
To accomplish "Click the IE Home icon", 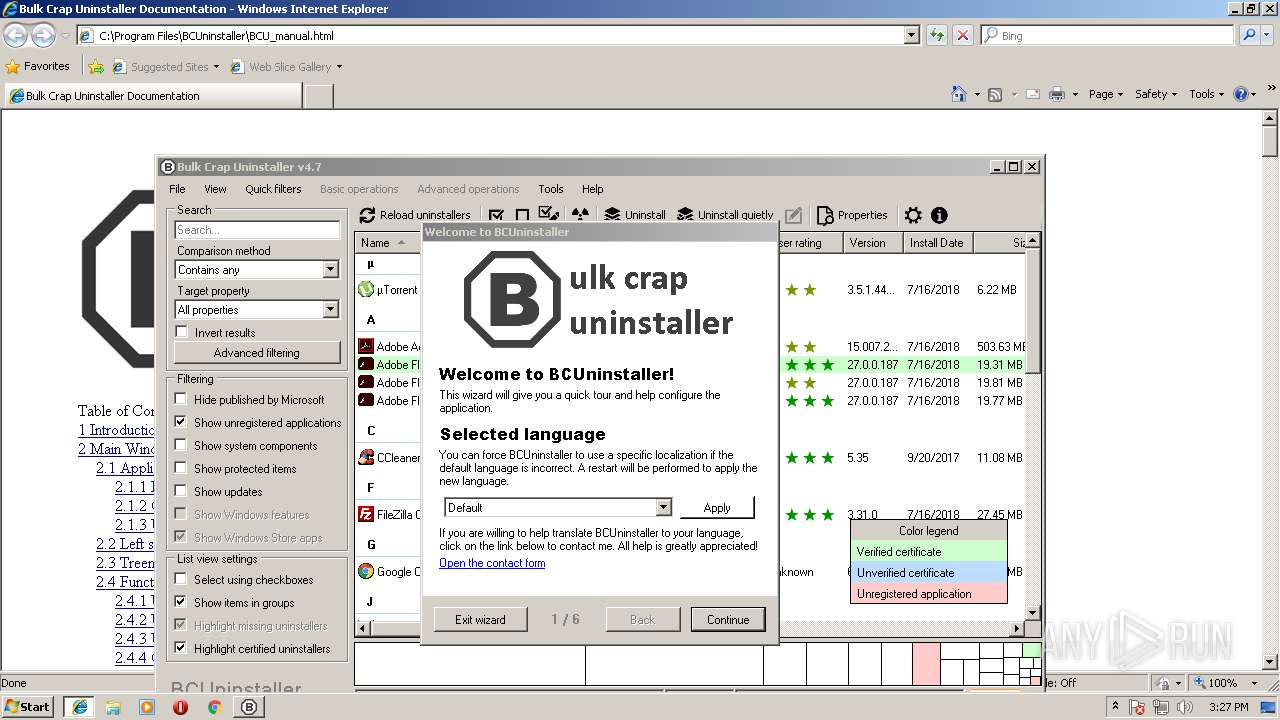I will [x=959, y=94].
